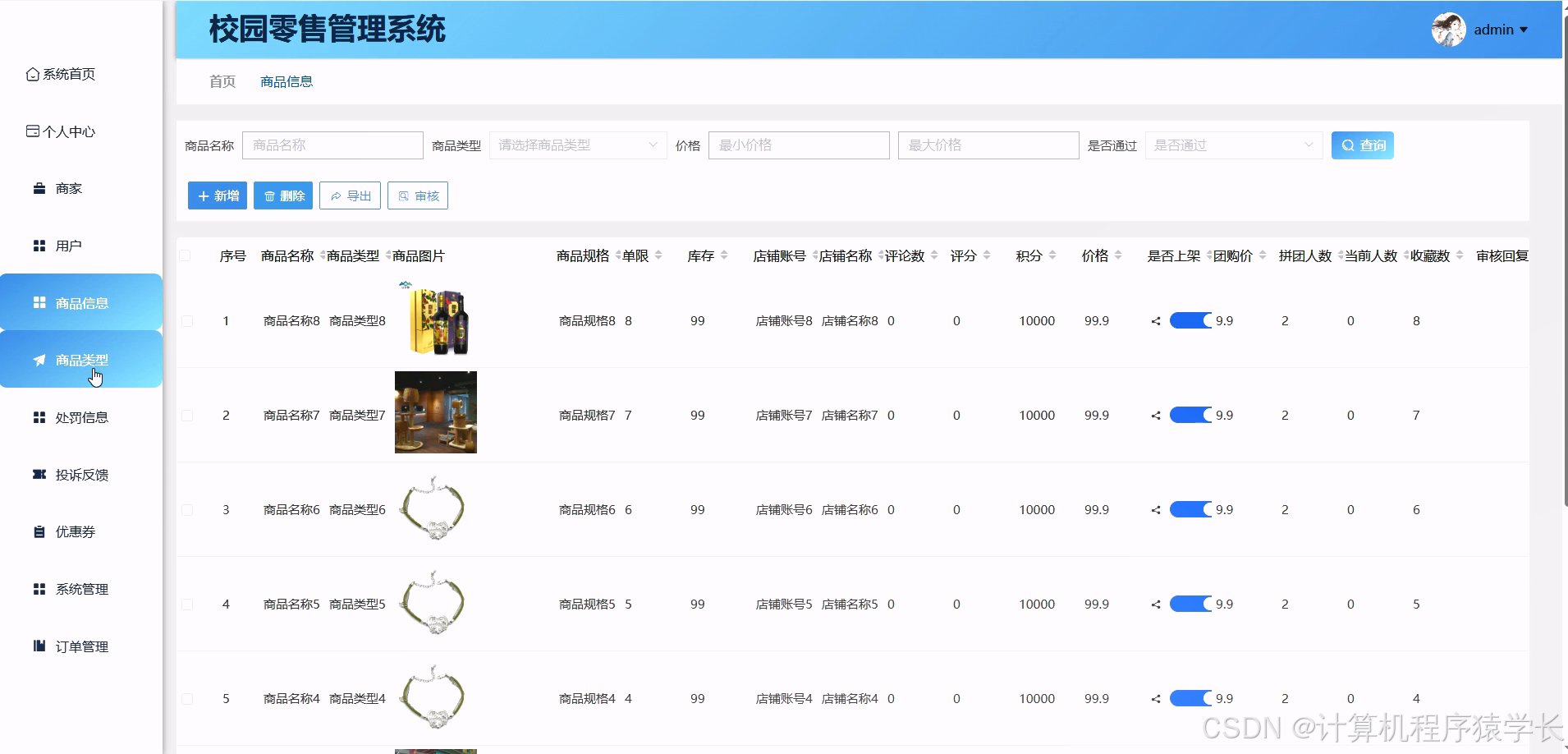Switch to the 首页 tab

[x=222, y=81]
